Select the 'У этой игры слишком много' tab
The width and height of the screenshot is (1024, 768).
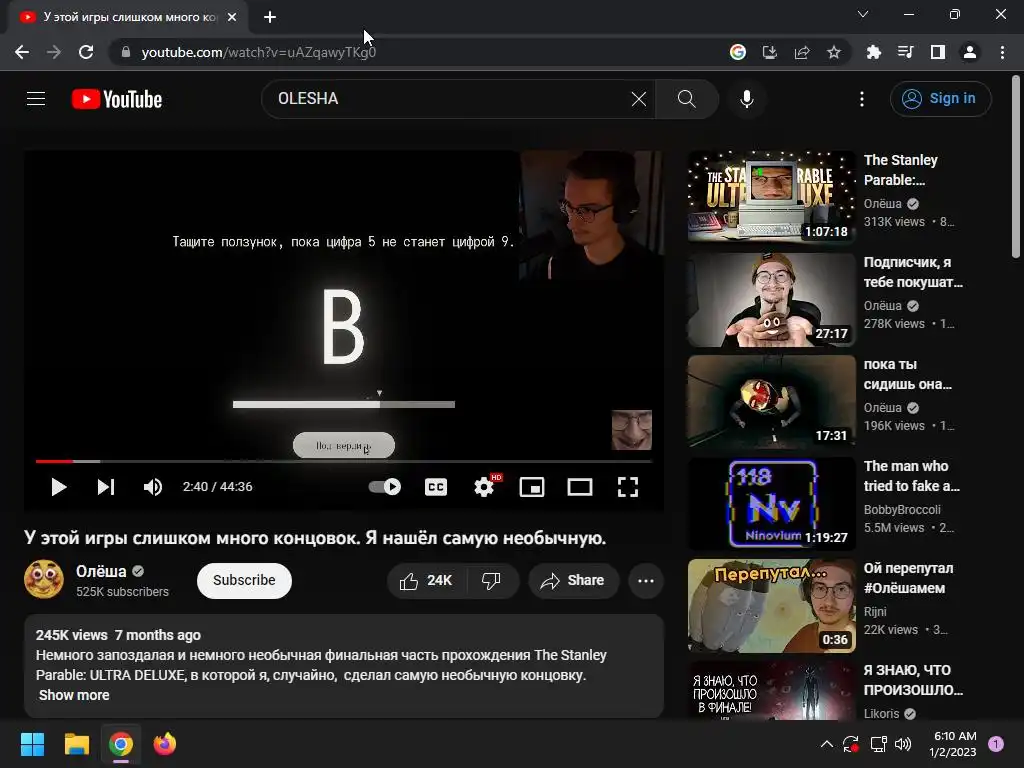point(130,17)
